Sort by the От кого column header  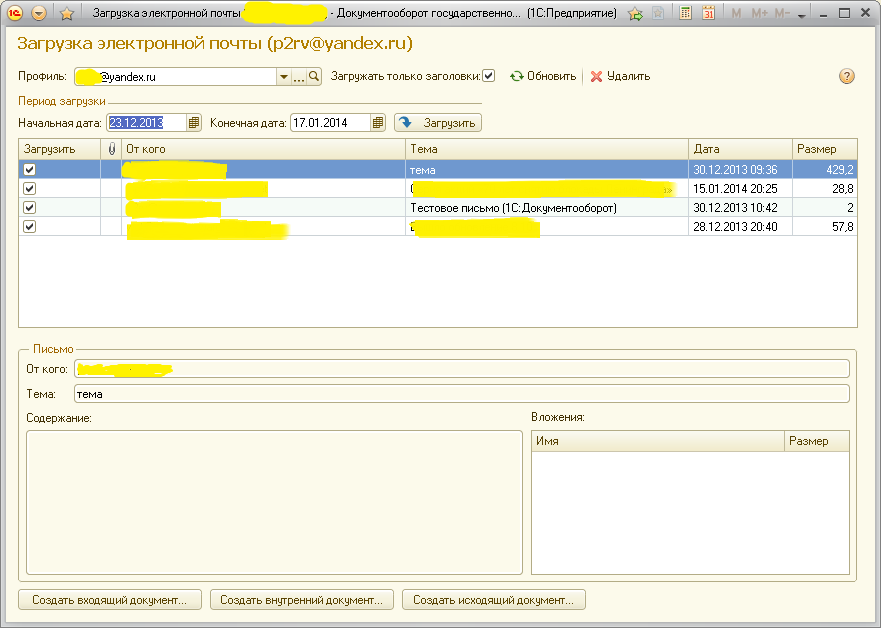pos(264,149)
